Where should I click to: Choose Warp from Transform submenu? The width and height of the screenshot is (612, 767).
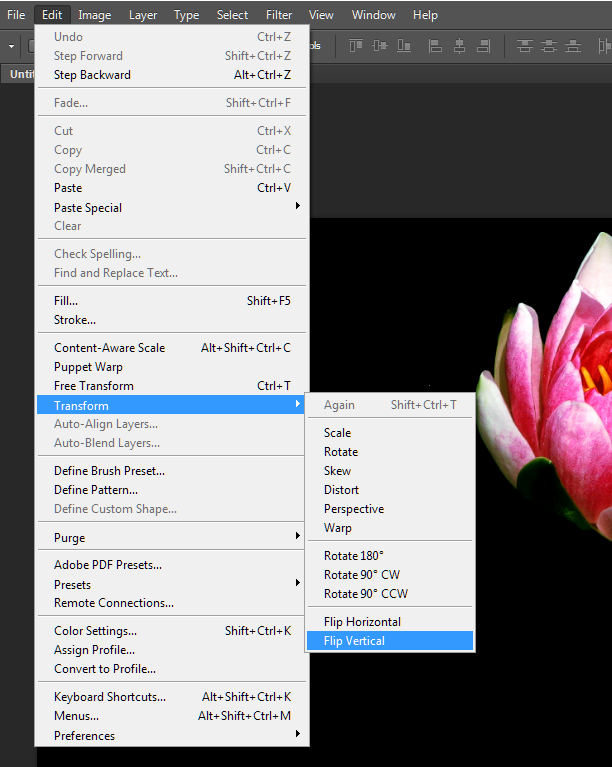tap(390, 528)
